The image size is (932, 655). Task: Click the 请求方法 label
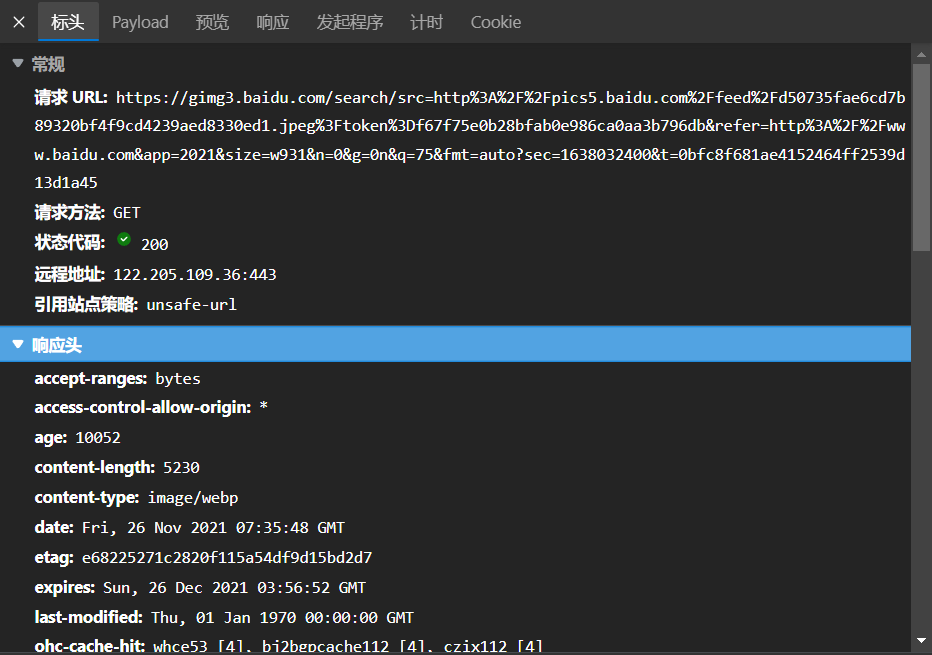tap(70, 213)
